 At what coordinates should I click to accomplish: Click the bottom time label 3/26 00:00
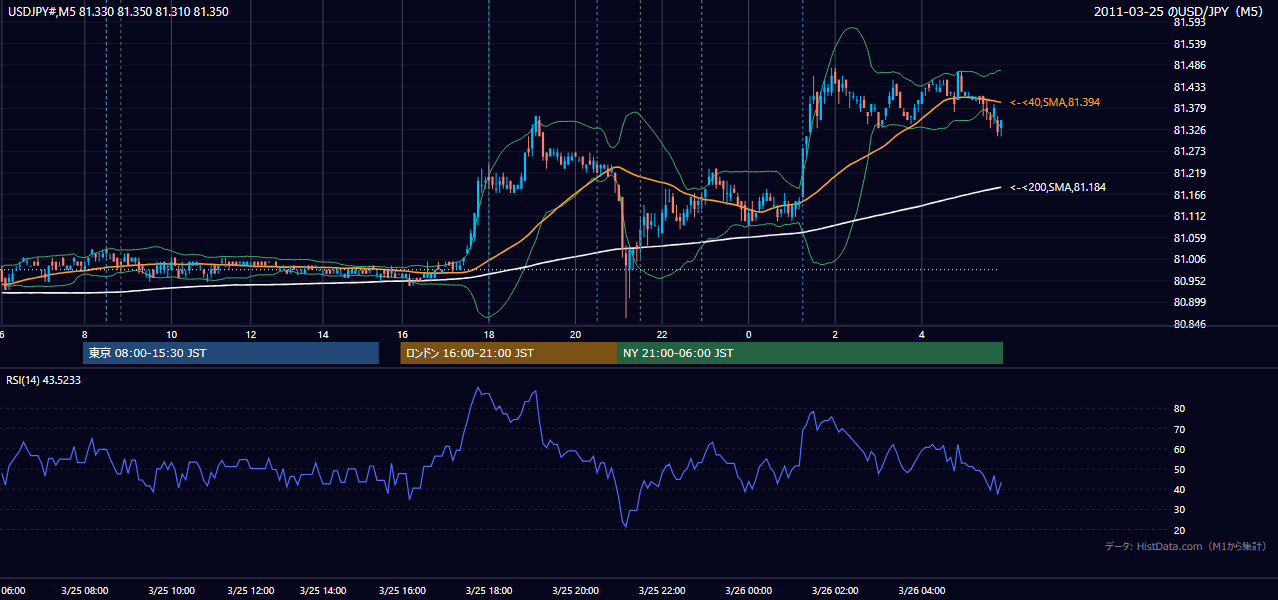[748, 590]
